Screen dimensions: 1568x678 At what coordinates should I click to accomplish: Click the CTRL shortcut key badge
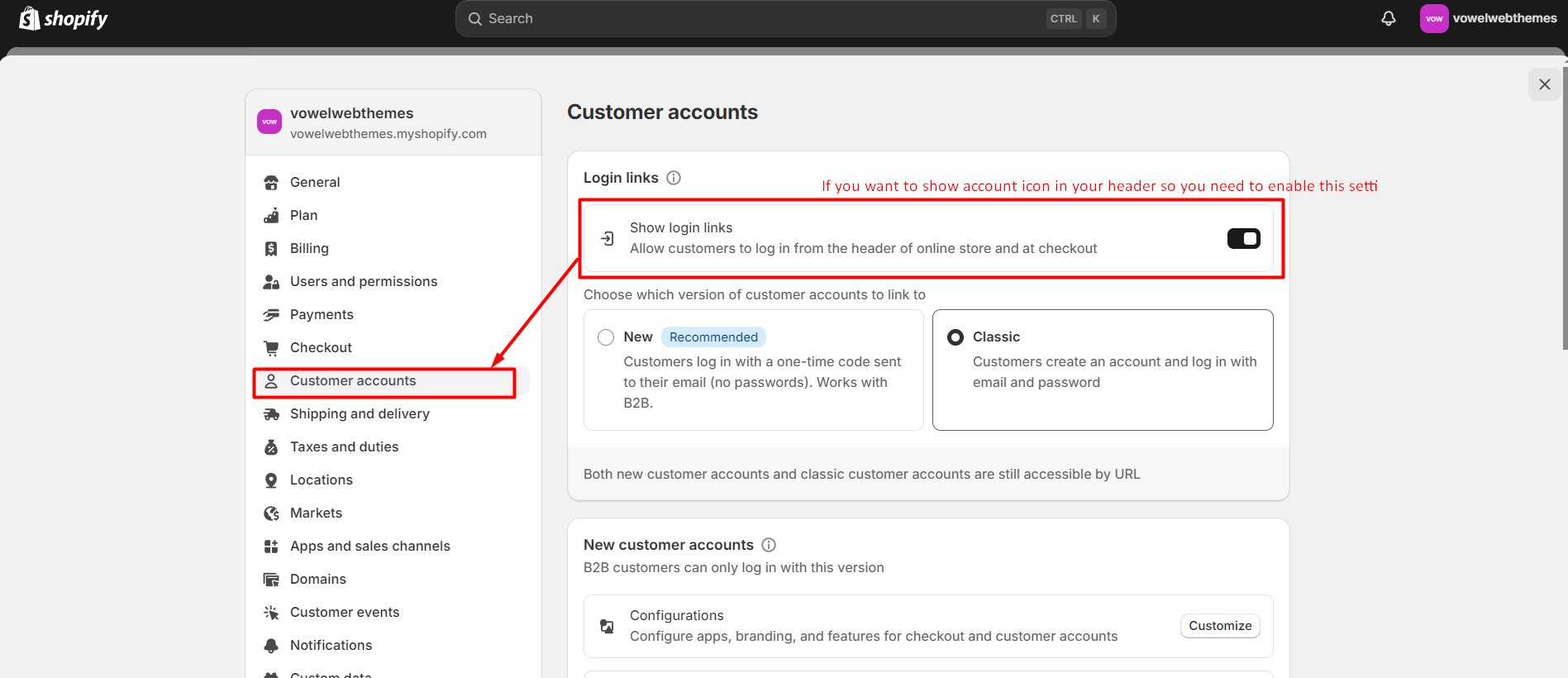(1064, 18)
